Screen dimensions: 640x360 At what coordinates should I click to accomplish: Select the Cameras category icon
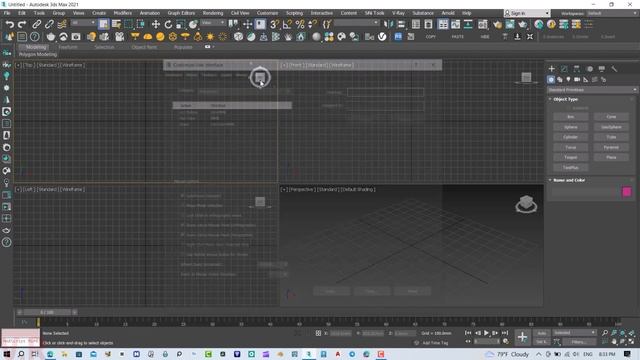click(x=577, y=80)
